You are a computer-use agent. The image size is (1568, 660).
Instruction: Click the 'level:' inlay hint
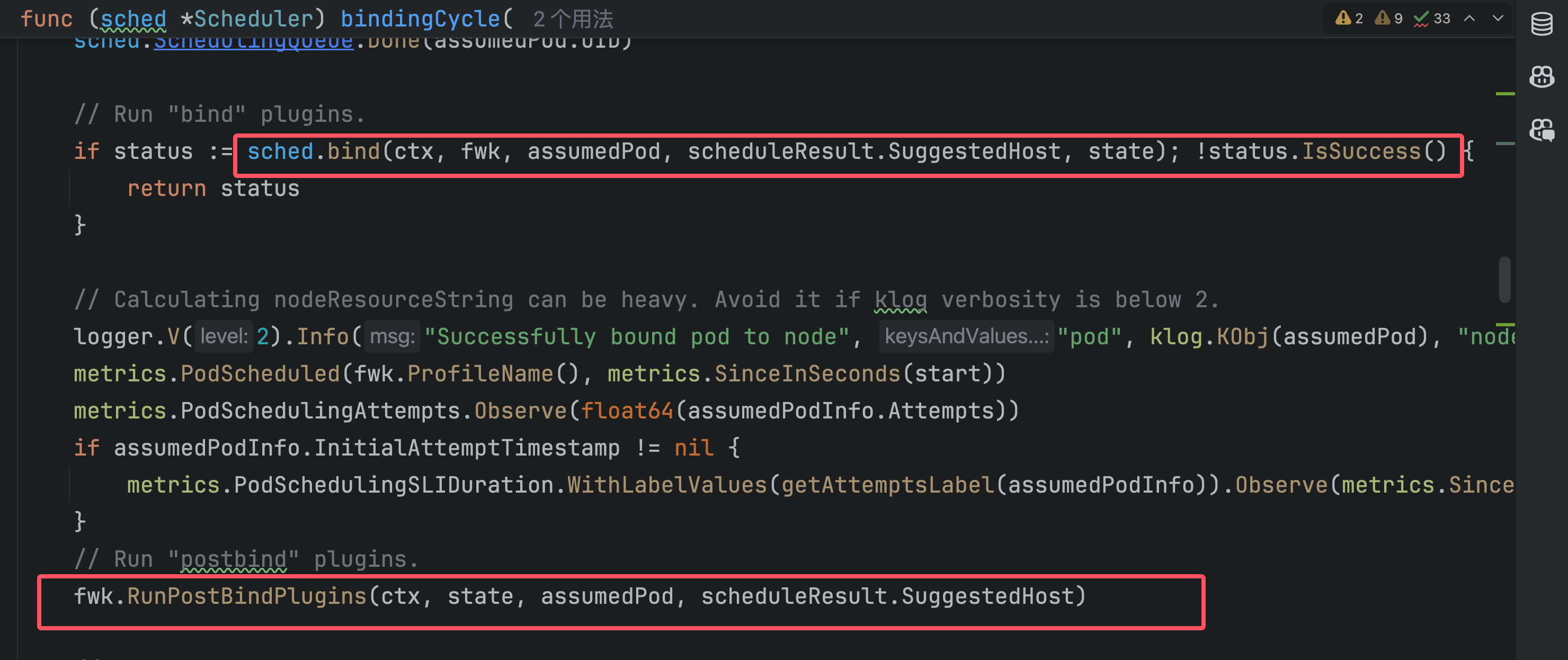coord(224,336)
